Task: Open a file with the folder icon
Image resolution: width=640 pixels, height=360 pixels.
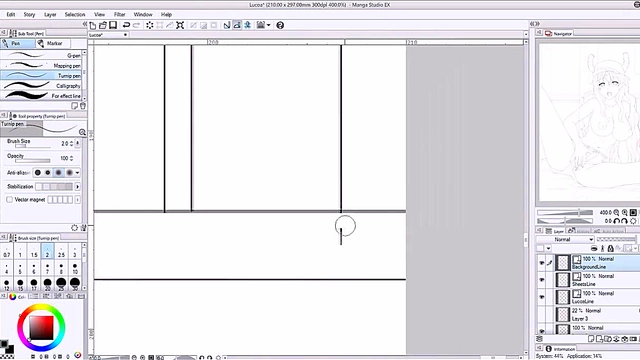Action: (103, 25)
